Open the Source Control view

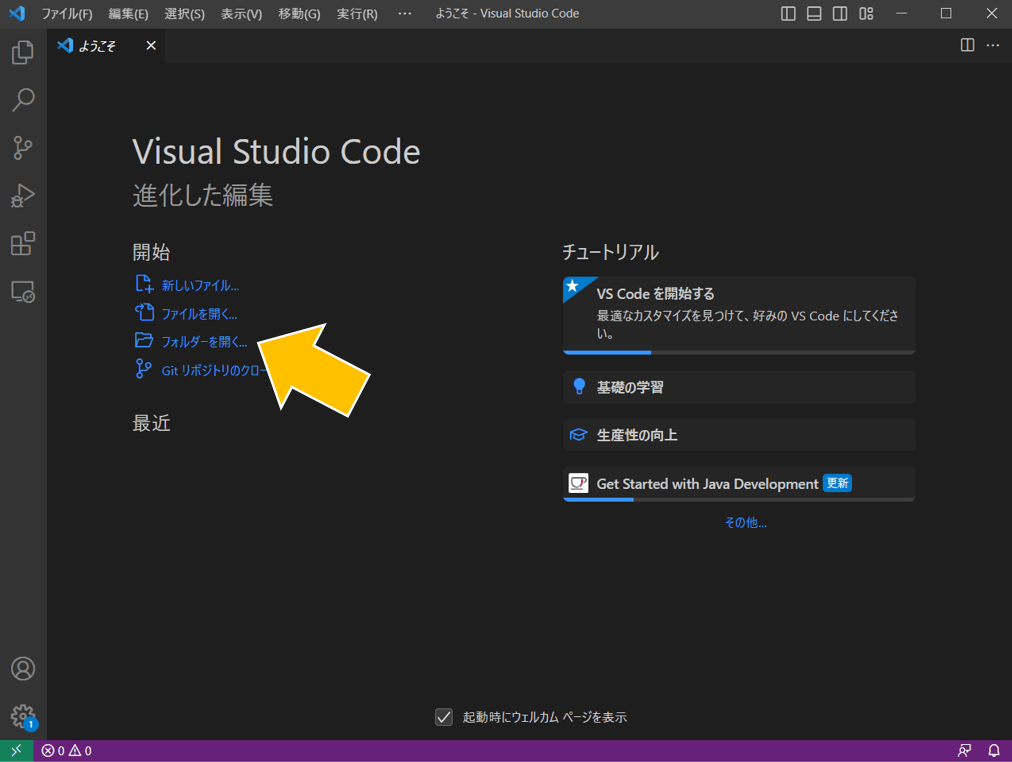(x=23, y=148)
